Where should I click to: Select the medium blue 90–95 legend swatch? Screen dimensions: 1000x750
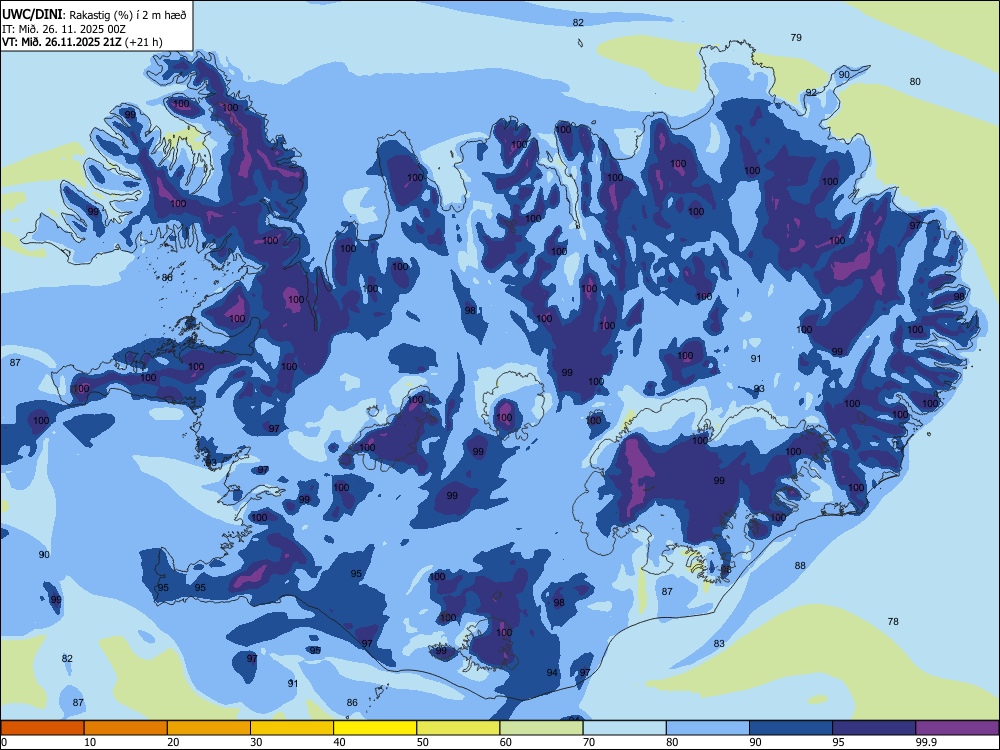791,728
